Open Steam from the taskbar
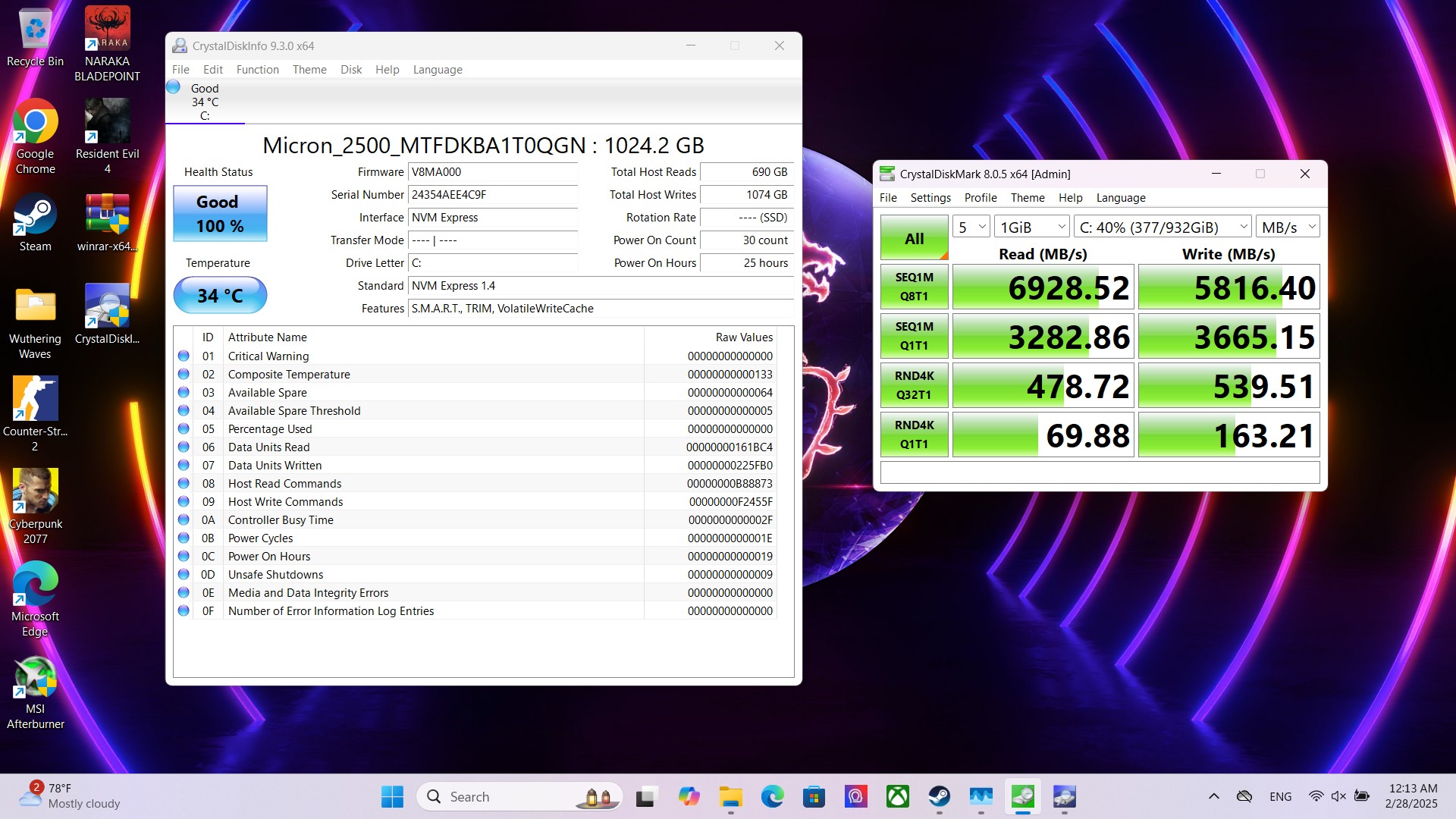This screenshot has height=819, width=1456. click(x=940, y=797)
